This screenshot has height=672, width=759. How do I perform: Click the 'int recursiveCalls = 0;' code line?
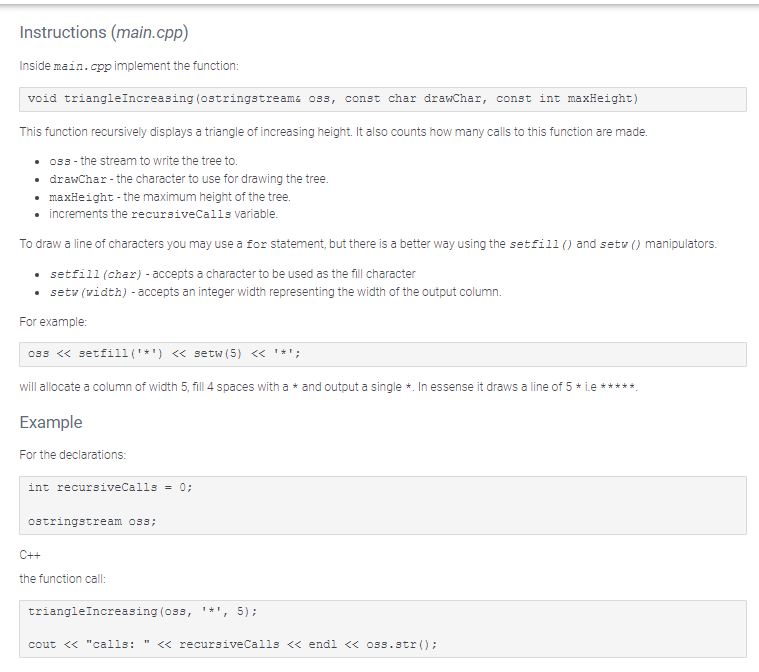[x=110, y=488]
